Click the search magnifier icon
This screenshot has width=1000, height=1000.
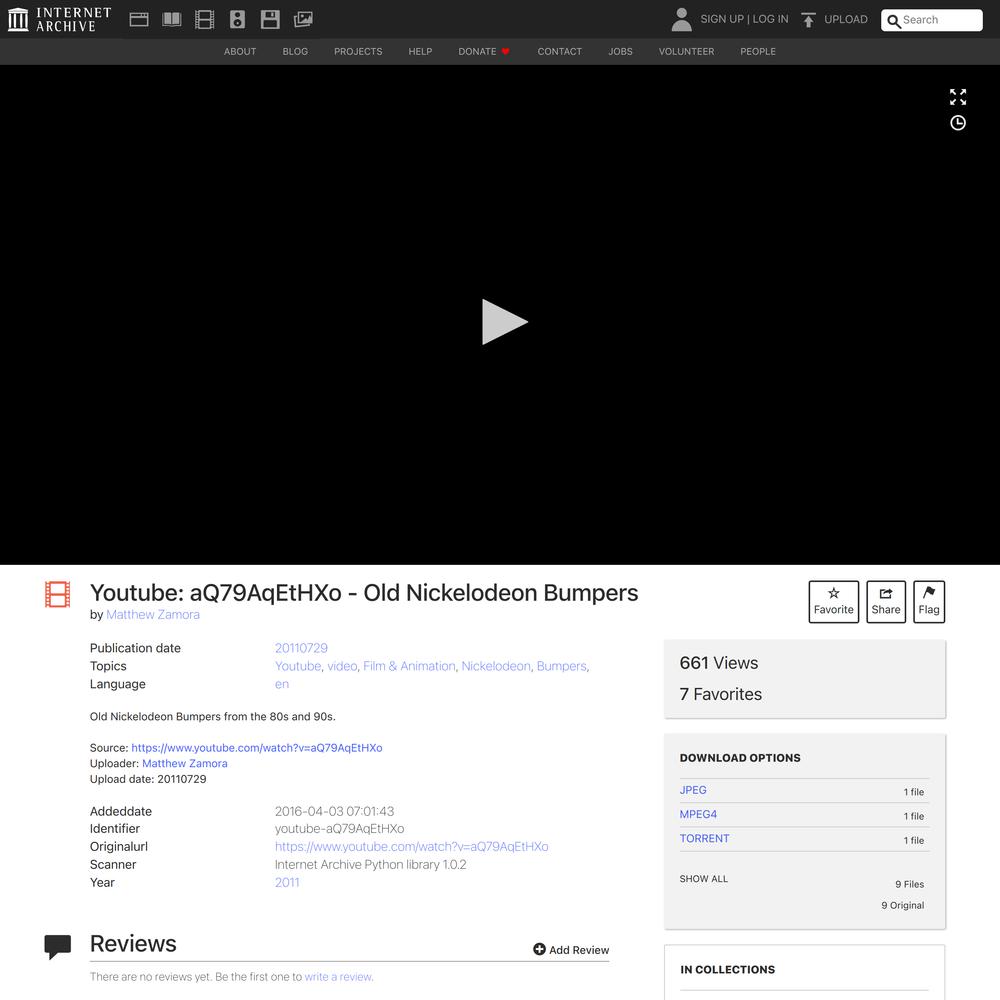click(893, 21)
